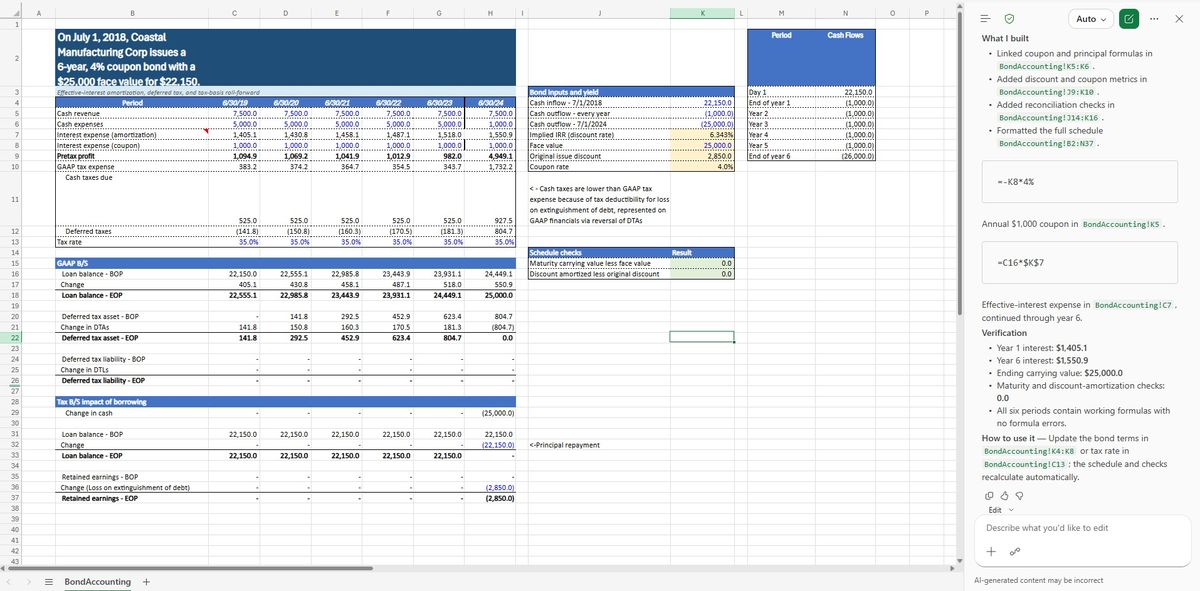Viewport: 1200px width, 591px height.
Task: Give the response a thumbs up
Action: (1003, 495)
